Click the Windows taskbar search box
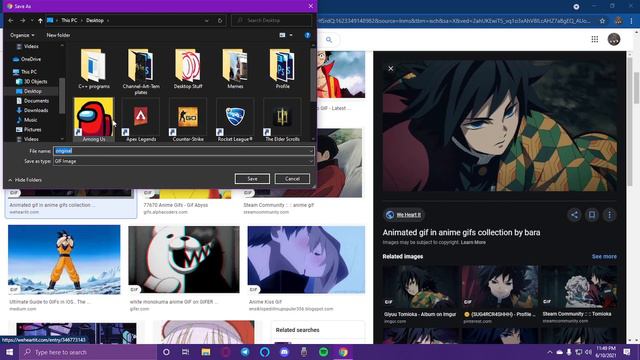Viewport: 640px width, 360px height. 88,352
